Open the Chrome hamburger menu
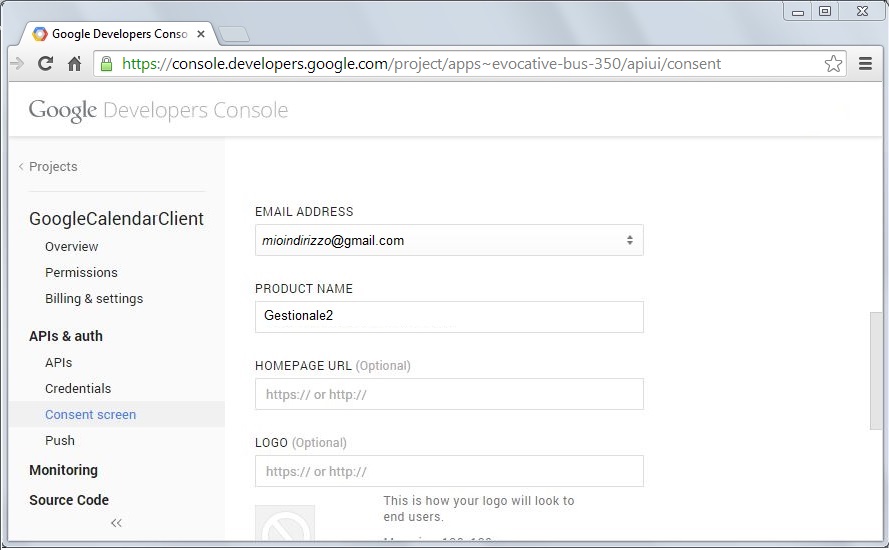The image size is (889, 550). point(865,64)
